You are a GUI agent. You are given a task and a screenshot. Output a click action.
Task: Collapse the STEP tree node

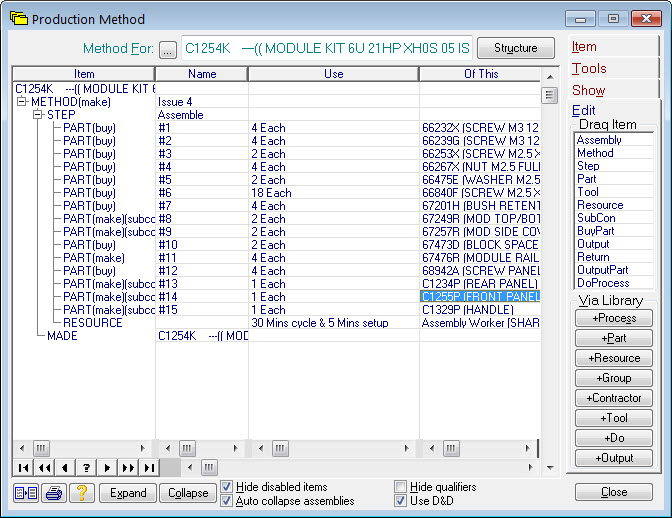pos(38,114)
